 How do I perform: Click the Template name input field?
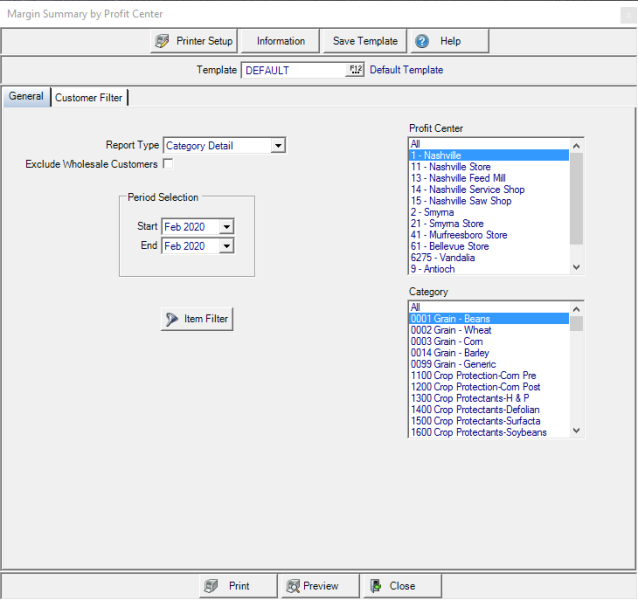click(x=294, y=70)
